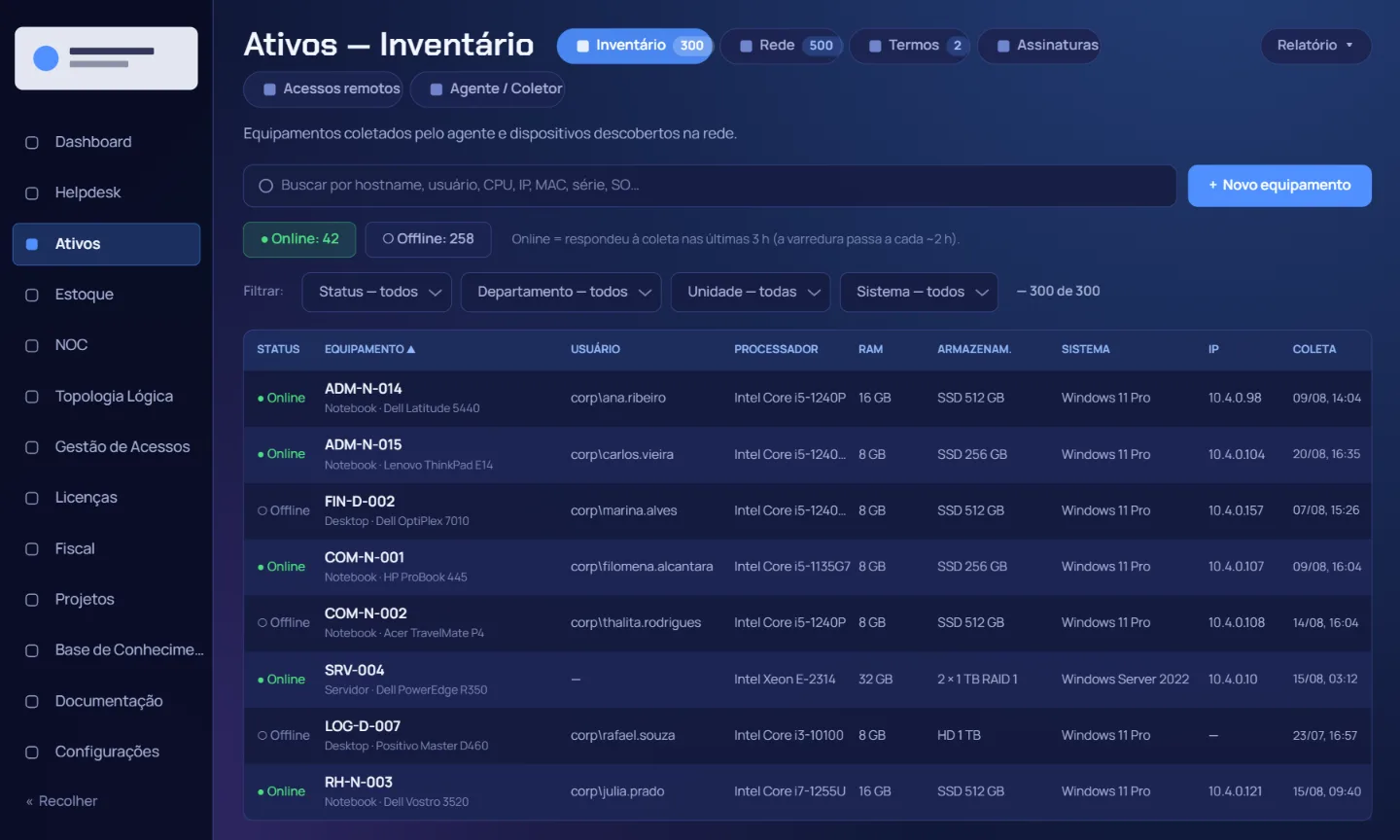This screenshot has height=840, width=1400.
Task: Open equipment LOG-D-007 row
Action: click(x=807, y=736)
